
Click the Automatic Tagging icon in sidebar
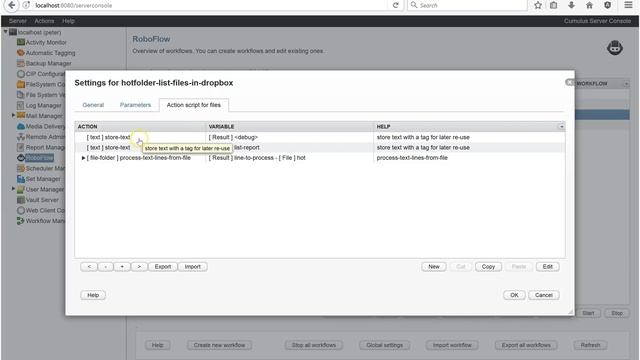tap(21, 53)
